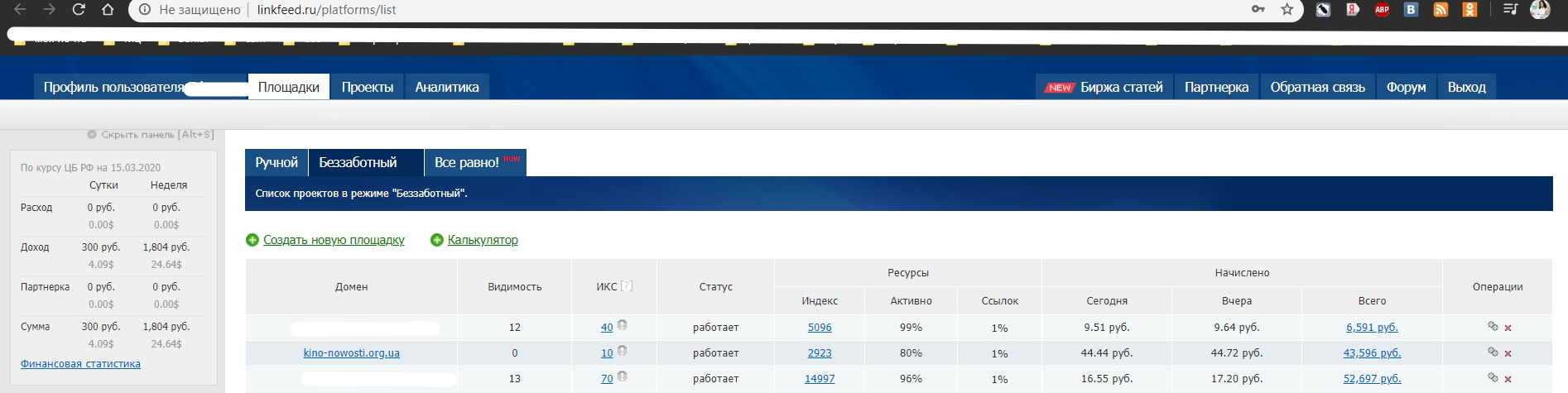1568x393 pixels.
Task: Open the Форум menu item
Action: (x=1407, y=87)
